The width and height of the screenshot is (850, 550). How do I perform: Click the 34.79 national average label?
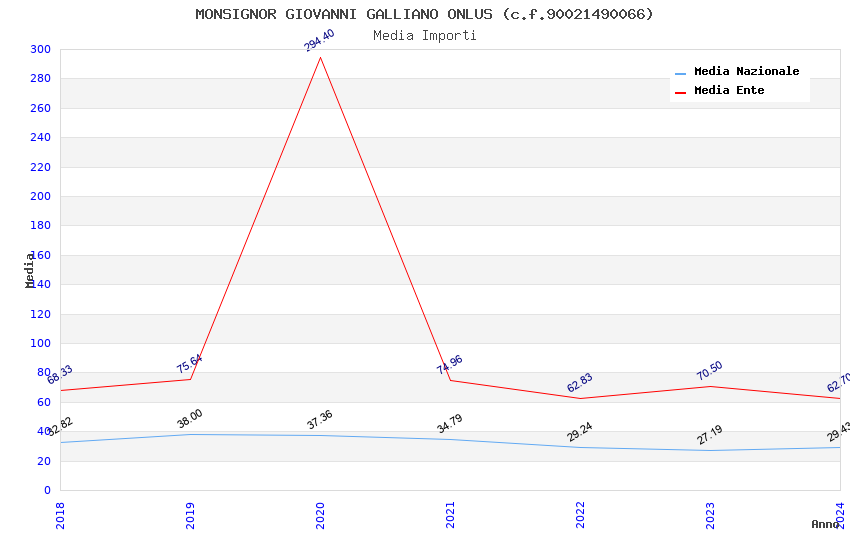[x=449, y=423]
